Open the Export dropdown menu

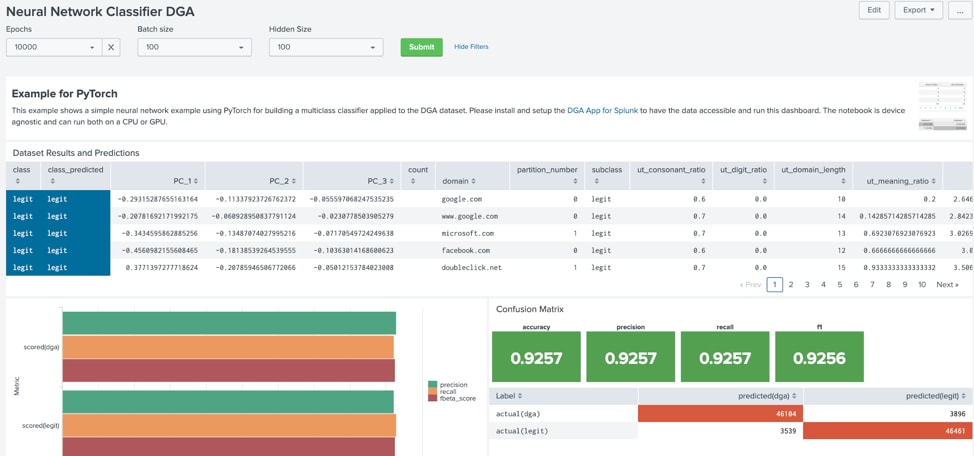point(919,10)
